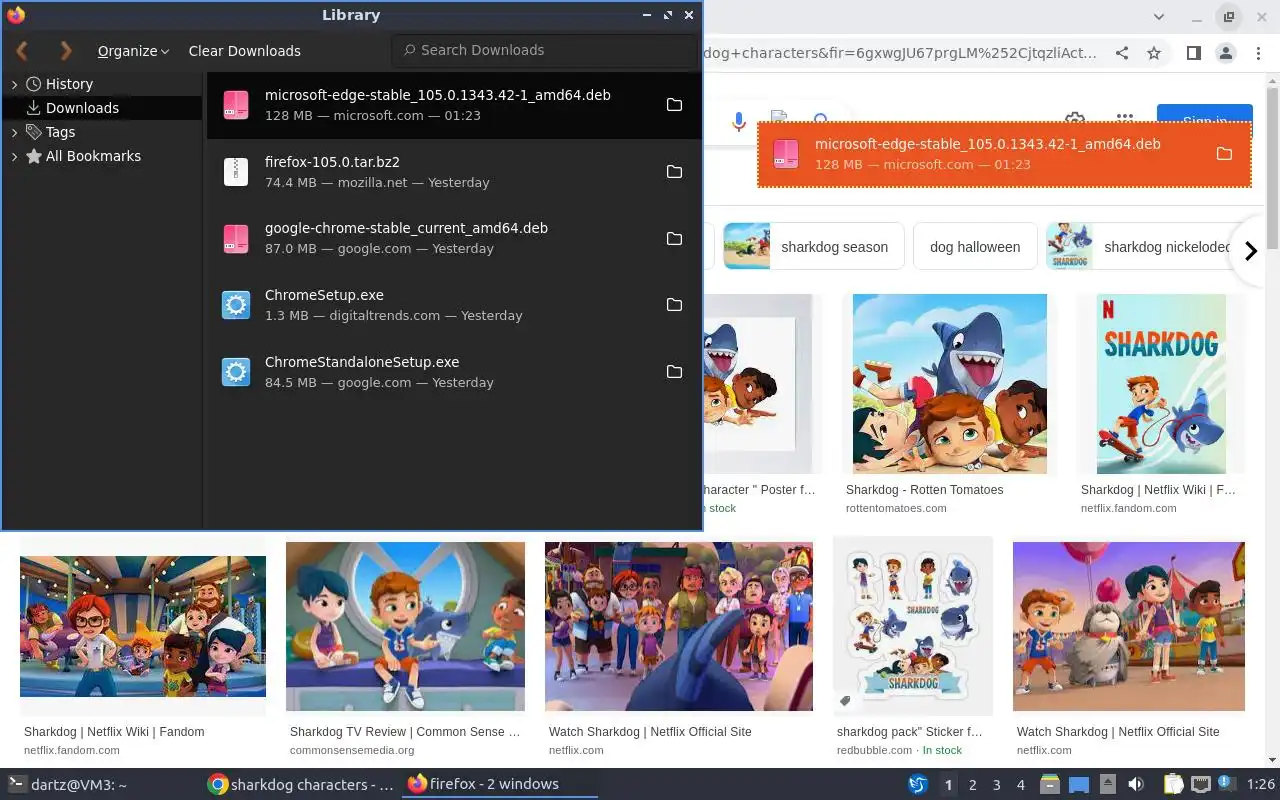Viewport: 1280px width, 800px height.
Task: Select firefox-105.0.tar.bz2 download entry
Action: (x=453, y=172)
